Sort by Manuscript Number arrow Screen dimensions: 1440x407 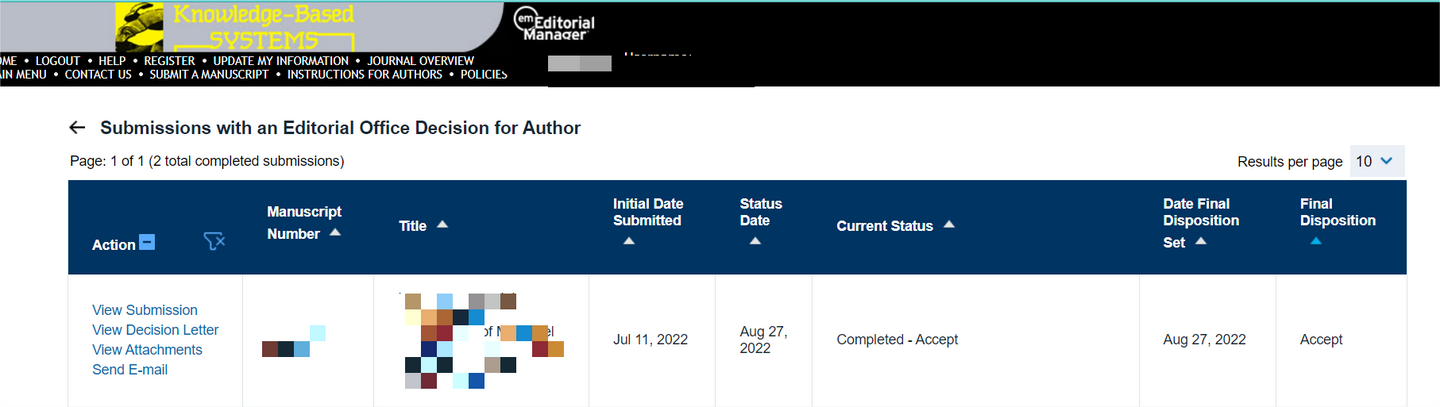click(x=335, y=233)
